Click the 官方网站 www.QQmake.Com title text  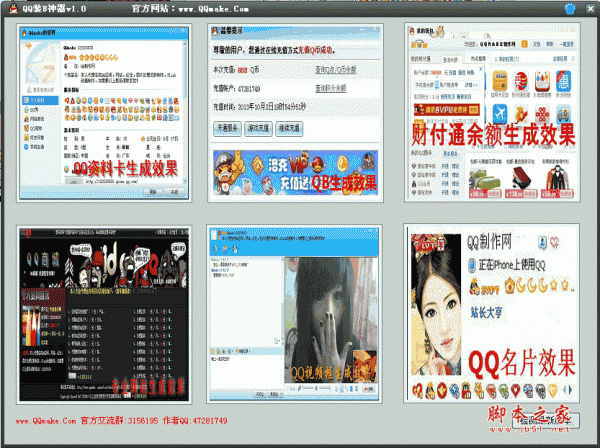click(x=190, y=8)
